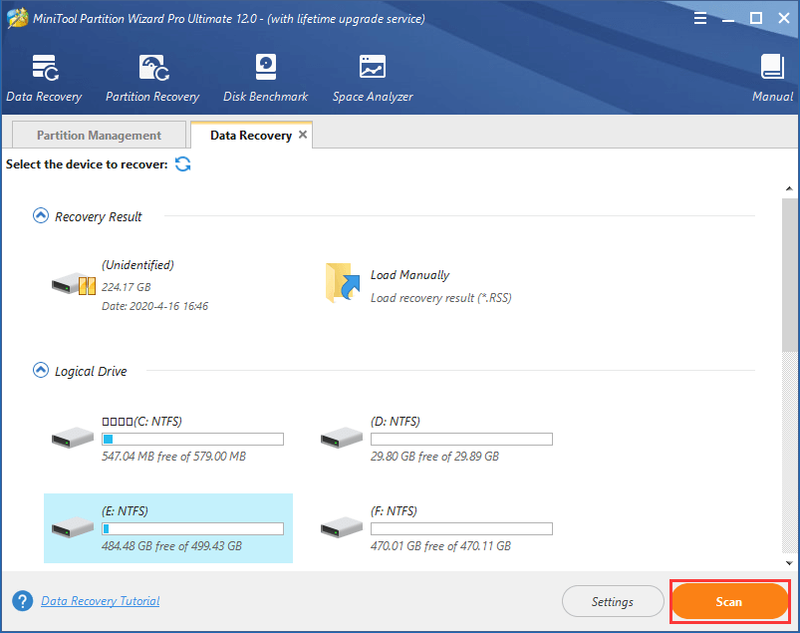Open the Data Recovery Tutorial link
The width and height of the screenshot is (800, 633).
coord(101,601)
